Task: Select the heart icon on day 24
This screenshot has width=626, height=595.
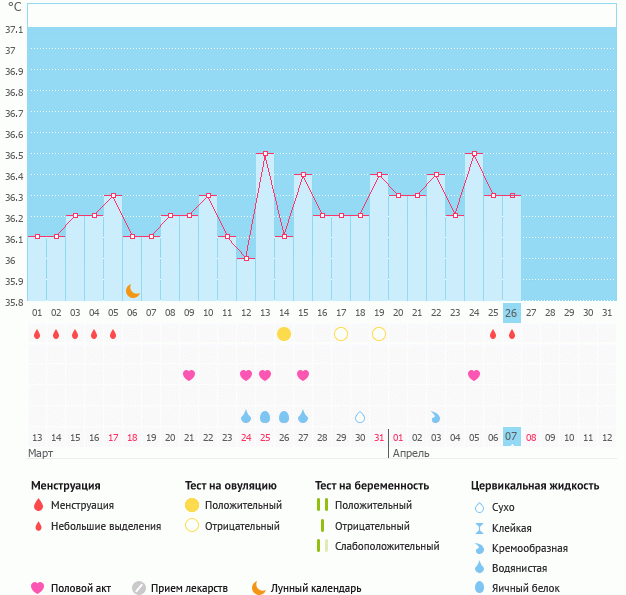Action: [x=474, y=375]
